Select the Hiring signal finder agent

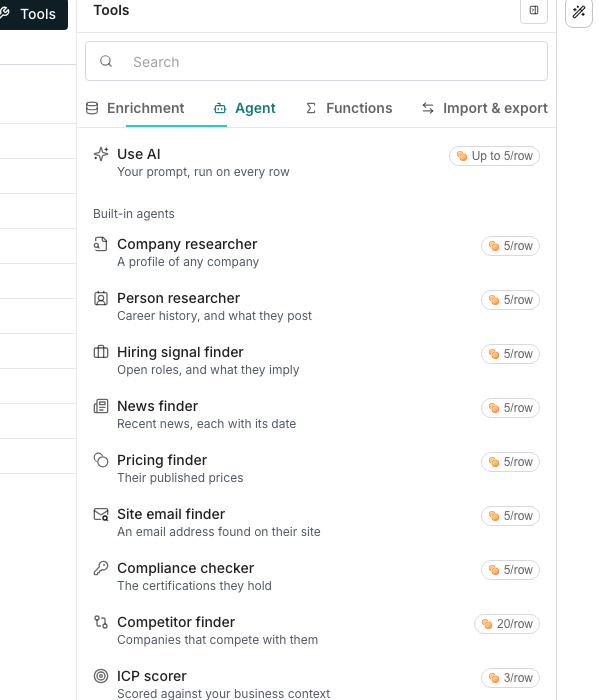click(316, 361)
